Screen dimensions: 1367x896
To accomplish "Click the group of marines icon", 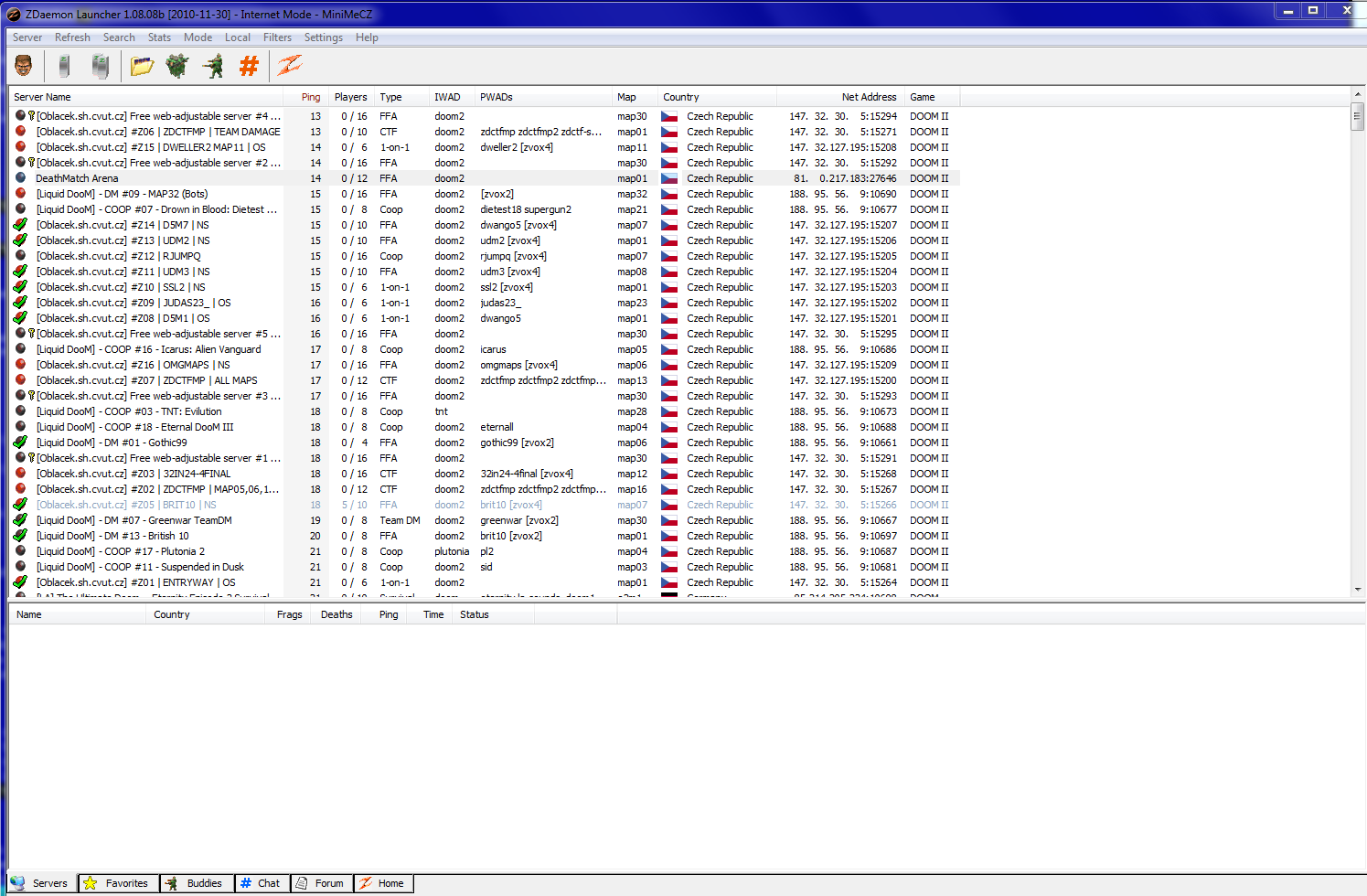I will point(176,65).
